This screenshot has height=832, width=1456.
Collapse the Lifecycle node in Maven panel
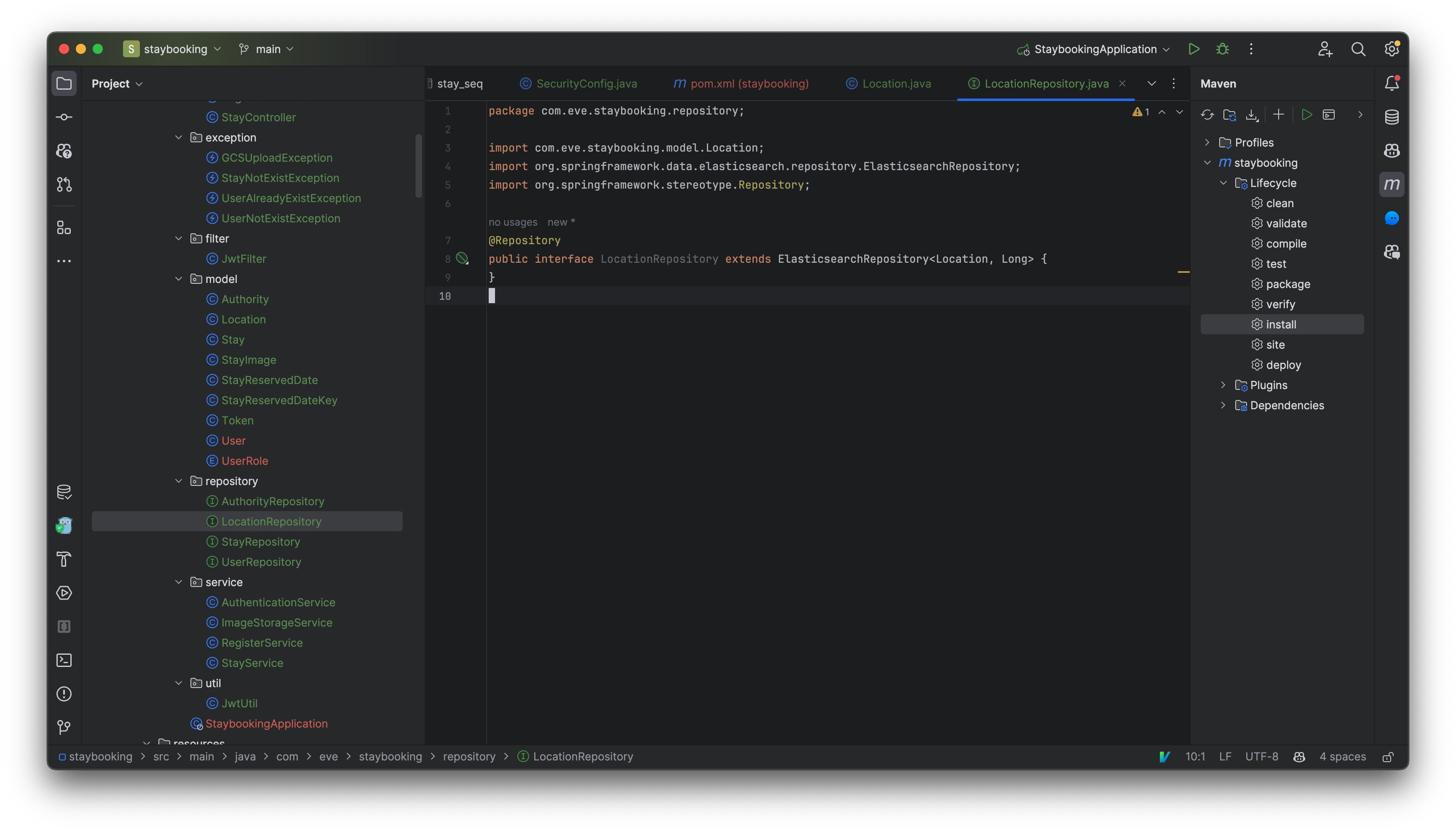click(x=1223, y=183)
